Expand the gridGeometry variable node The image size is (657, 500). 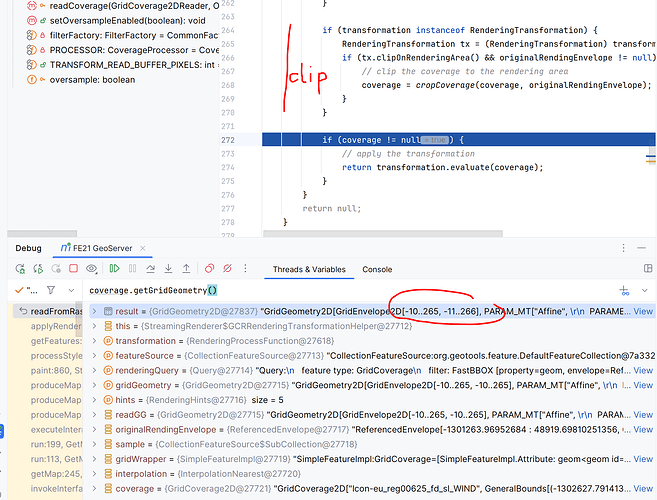click(x=95, y=385)
